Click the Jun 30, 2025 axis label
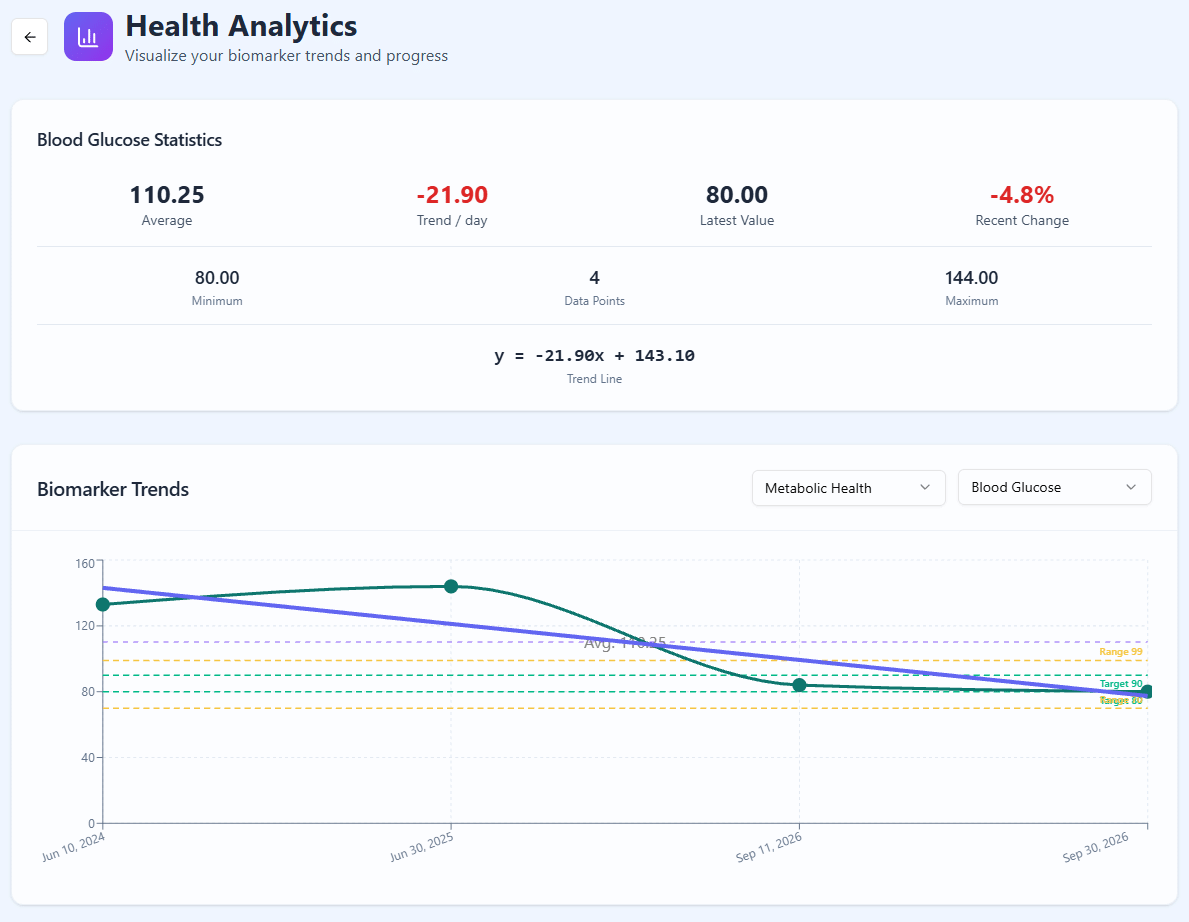The height and width of the screenshot is (922, 1189). click(x=422, y=847)
